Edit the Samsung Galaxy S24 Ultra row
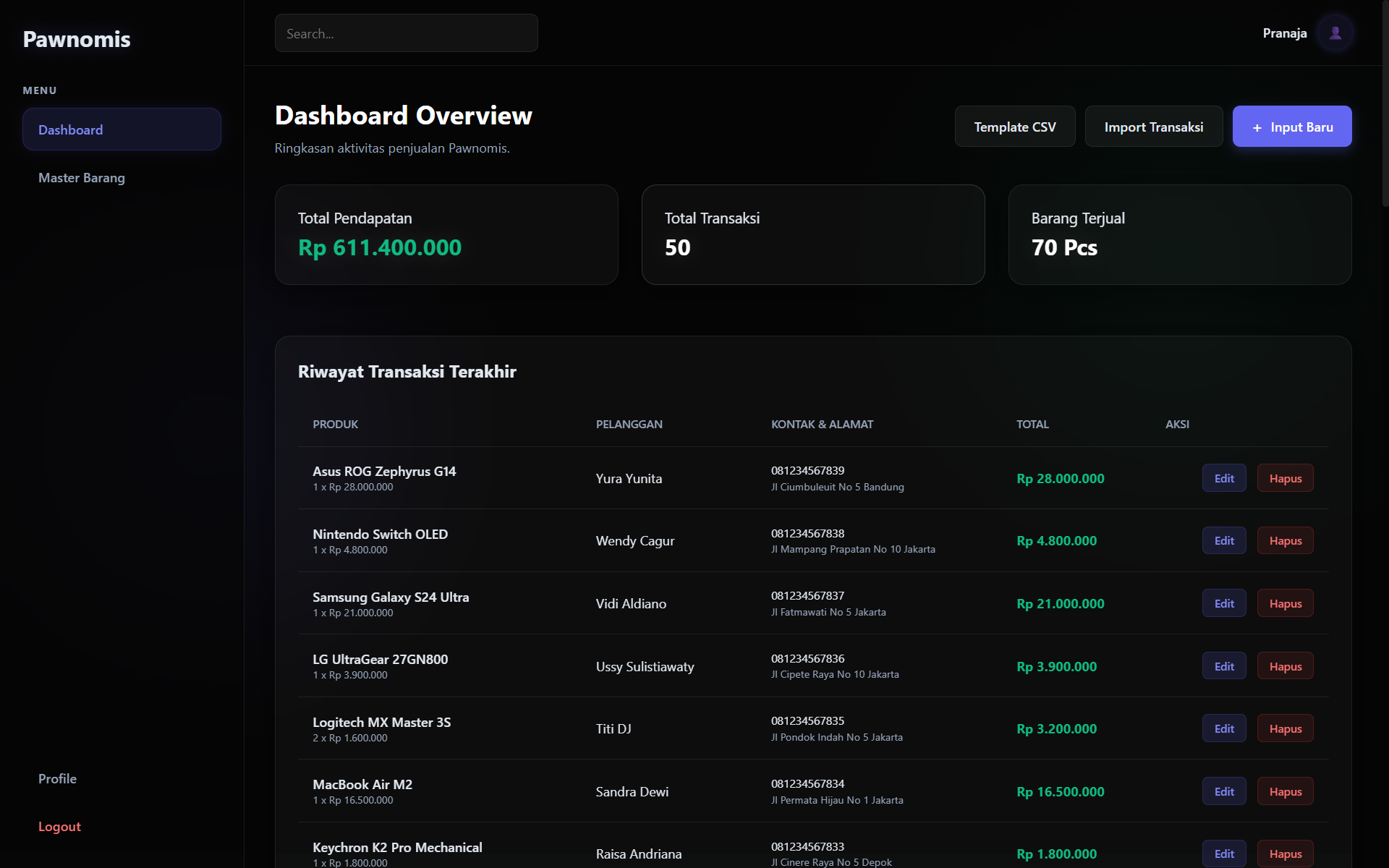1389x868 pixels. (x=1224, y=603)
